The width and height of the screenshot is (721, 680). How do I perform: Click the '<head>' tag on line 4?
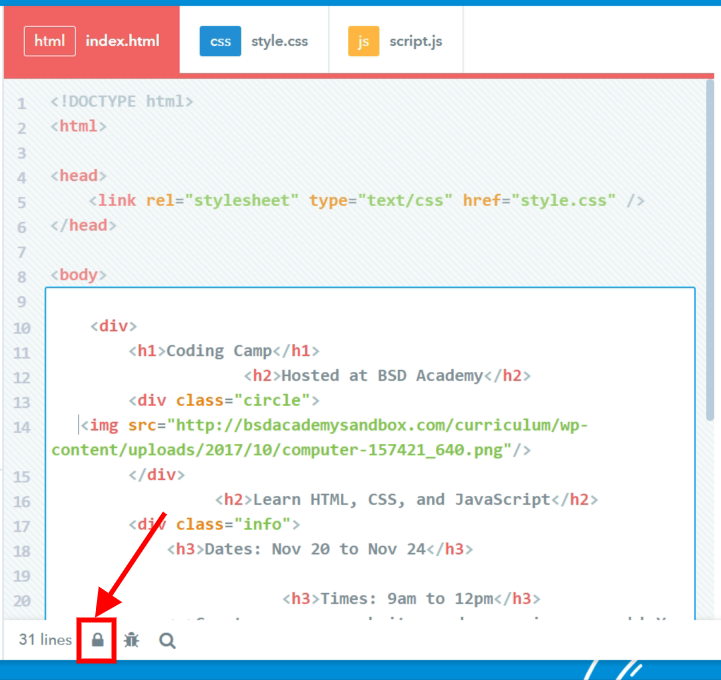point(78,176)
